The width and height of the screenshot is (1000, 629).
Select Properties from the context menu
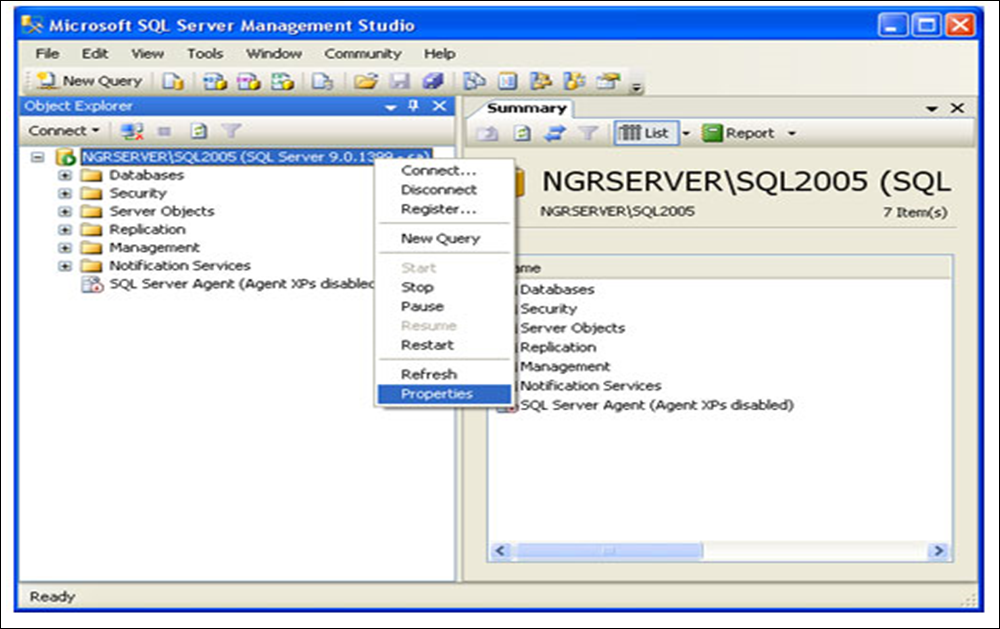pos(436,394)
